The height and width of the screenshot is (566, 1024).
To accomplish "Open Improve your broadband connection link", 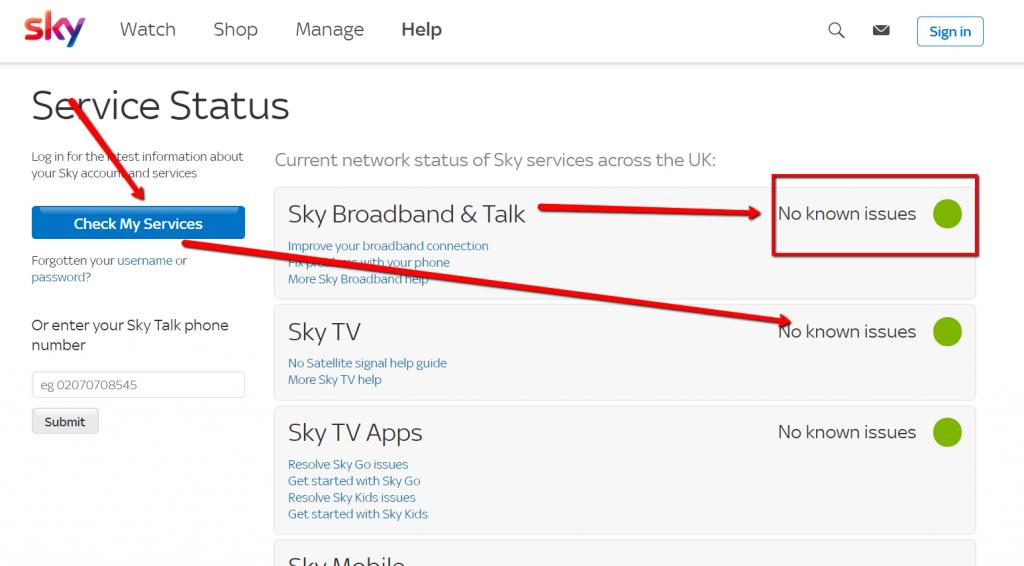I will (388, 245).
